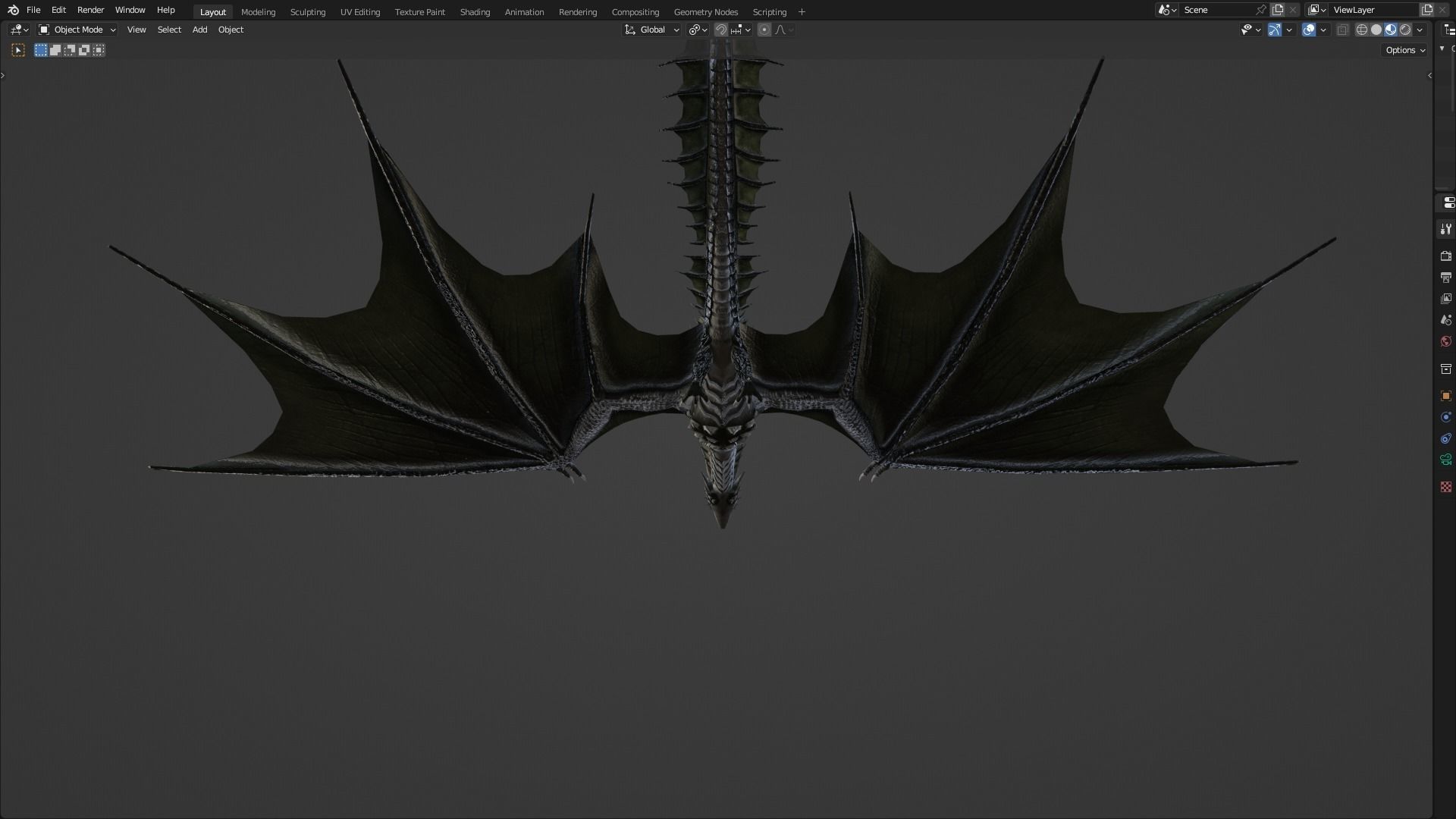Switch to the Sculpting workspace tab

click(x=308, y=12)
